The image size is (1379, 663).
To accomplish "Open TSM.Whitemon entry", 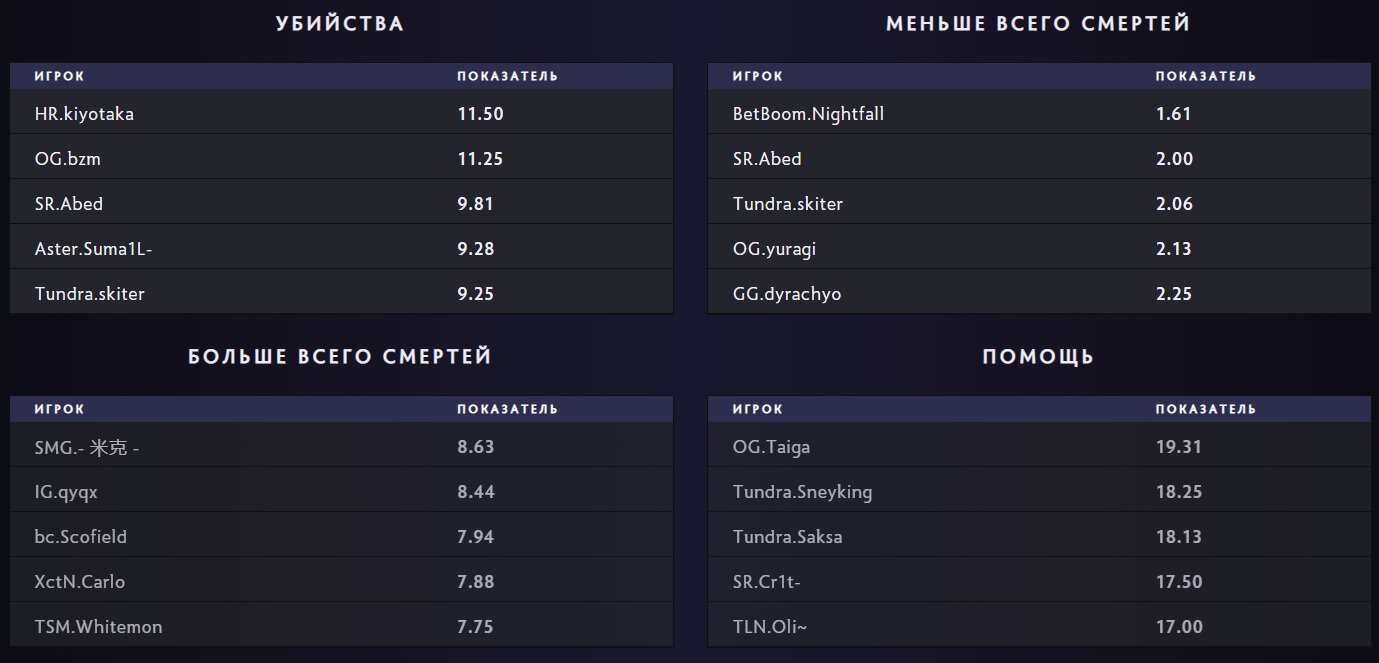I will coord(341,626).
